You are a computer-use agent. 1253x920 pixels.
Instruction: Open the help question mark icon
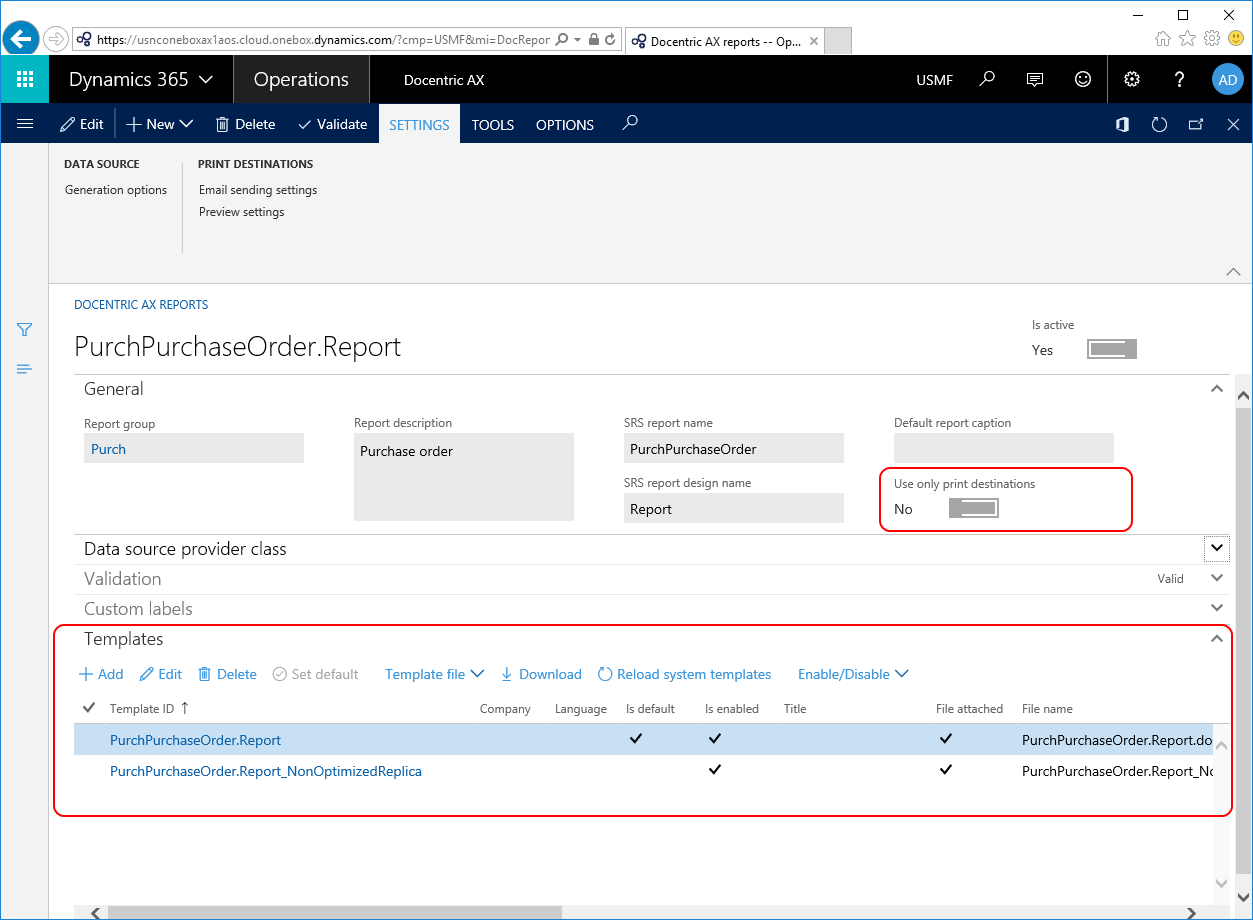pos(1180,79)
